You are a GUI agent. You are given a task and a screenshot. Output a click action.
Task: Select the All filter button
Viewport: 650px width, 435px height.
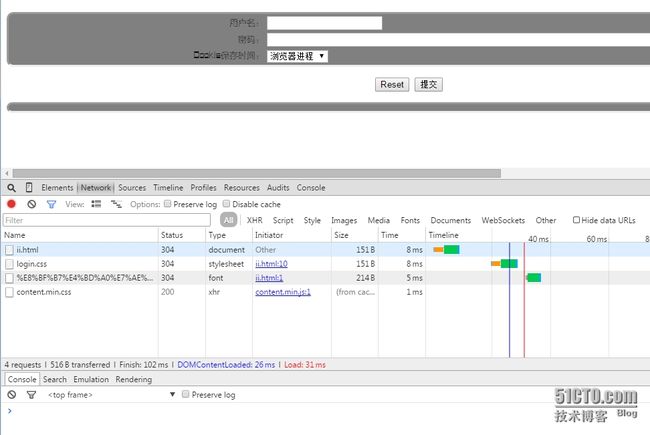pyautogui.click(x=228, y=220)
